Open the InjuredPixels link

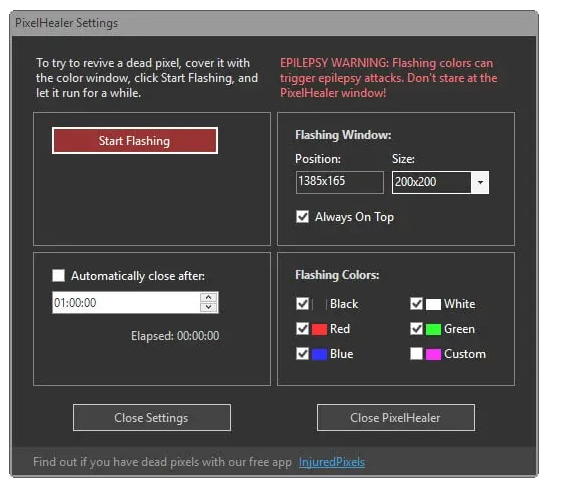point(332,462)
